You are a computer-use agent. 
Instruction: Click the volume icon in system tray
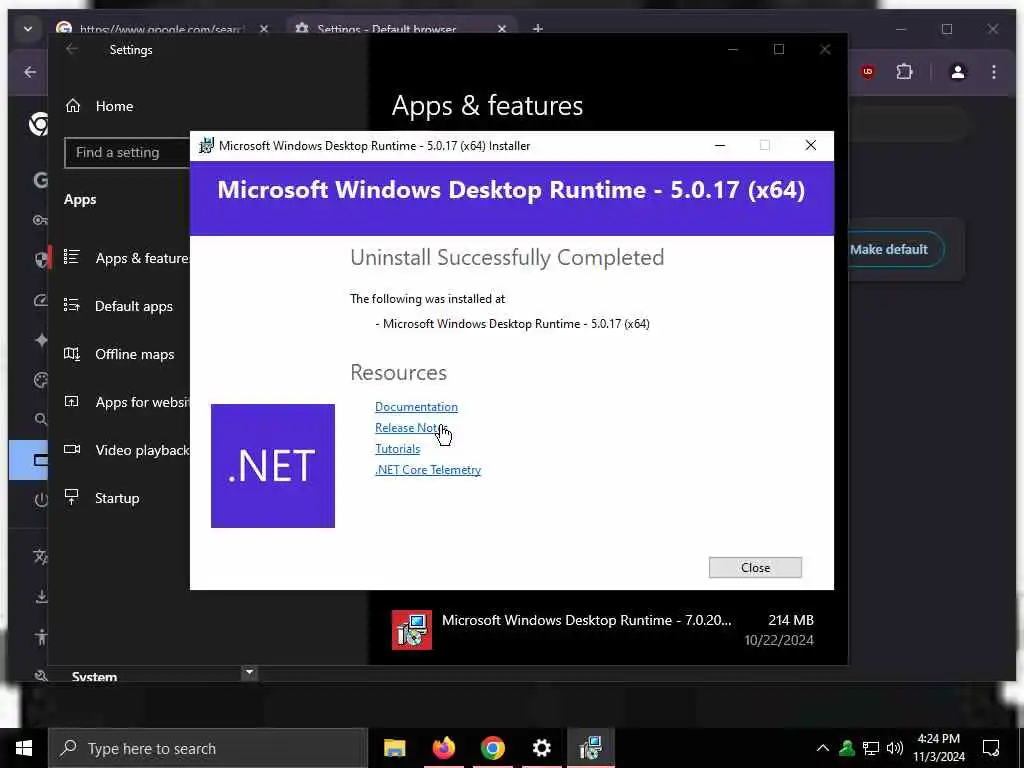895,748
